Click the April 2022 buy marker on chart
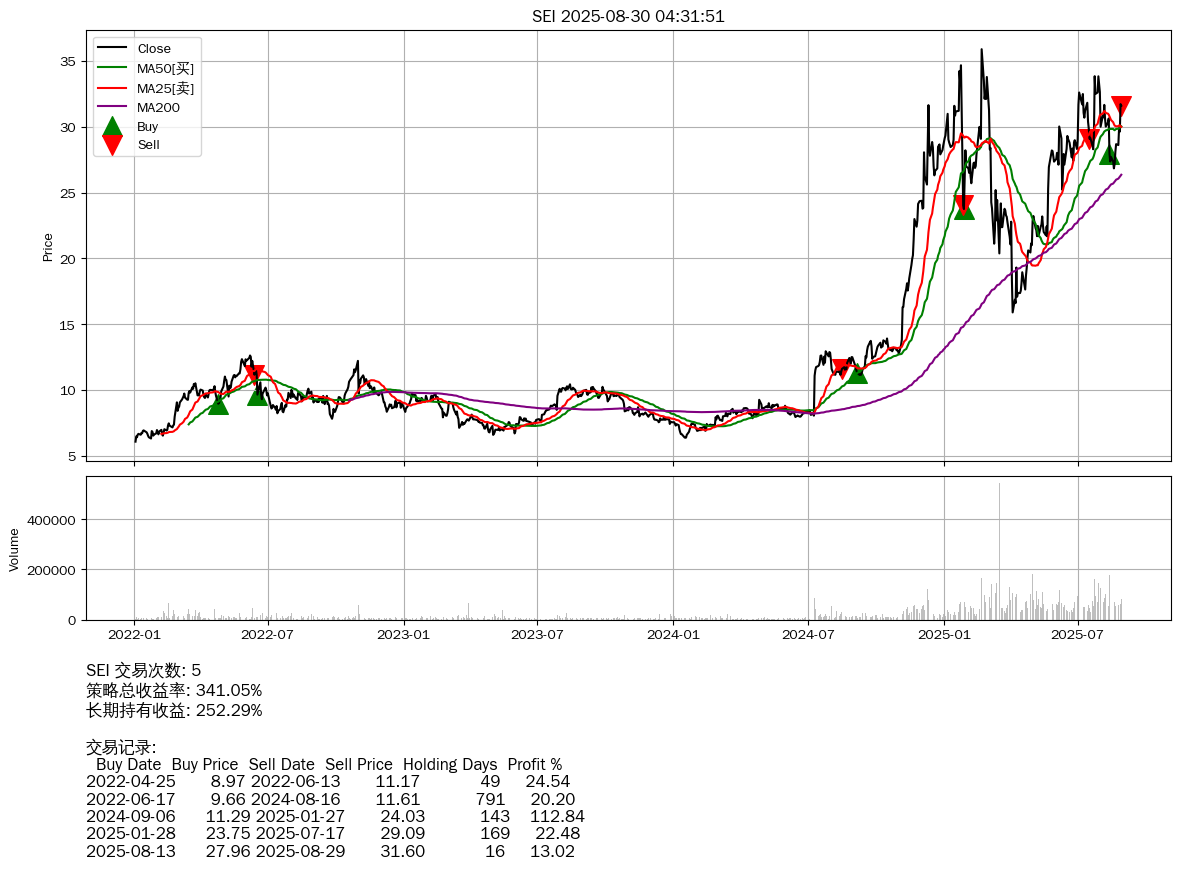The width and height of the screenshot is (1180, 869). point(218,404)
